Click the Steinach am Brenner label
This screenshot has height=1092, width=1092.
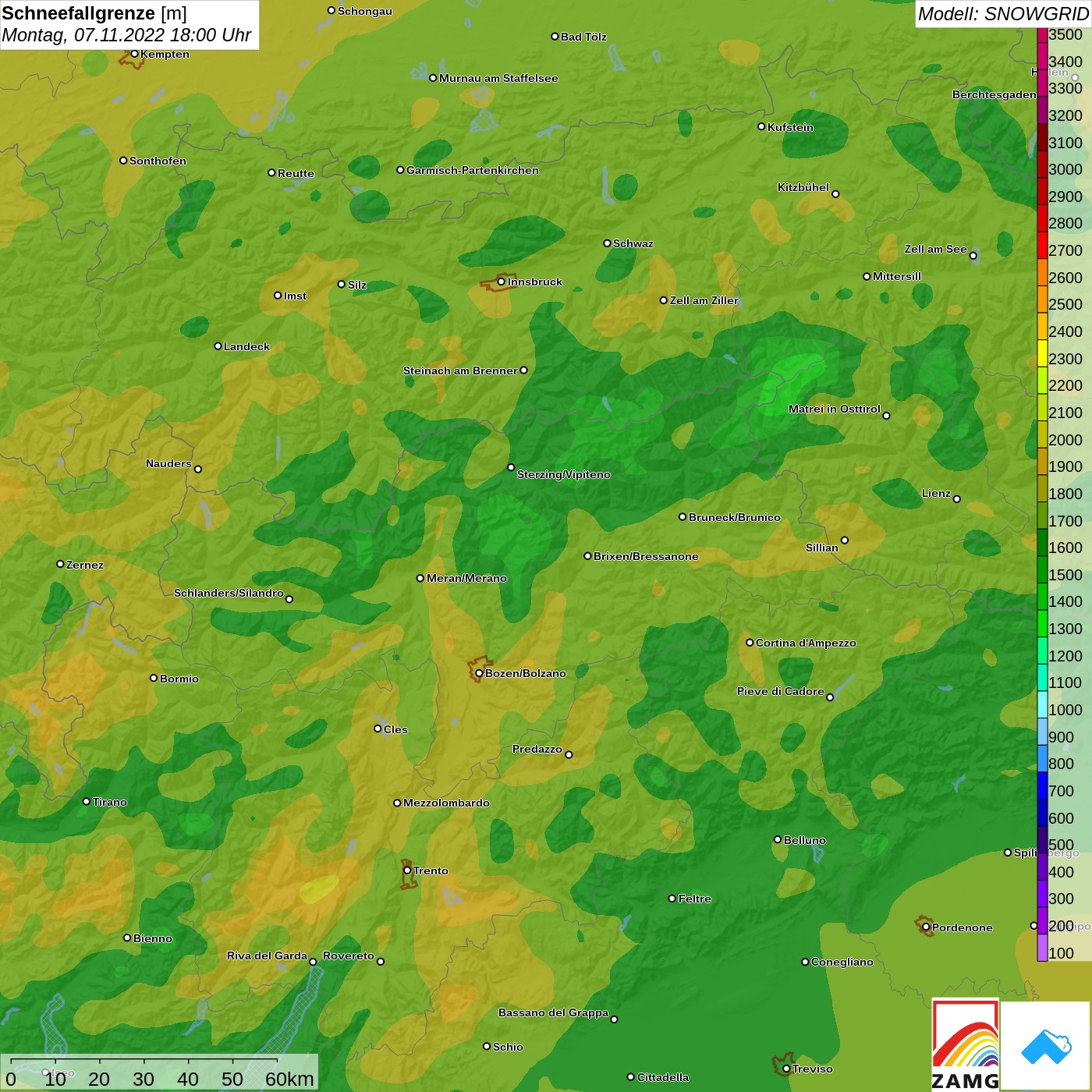tap(460, 370)
